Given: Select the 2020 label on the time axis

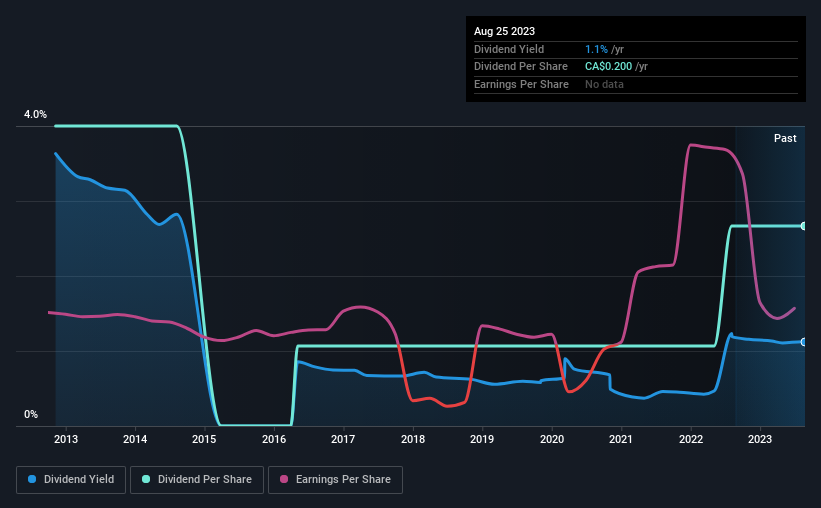Looking at the screenshot, I should coord(552,439).
